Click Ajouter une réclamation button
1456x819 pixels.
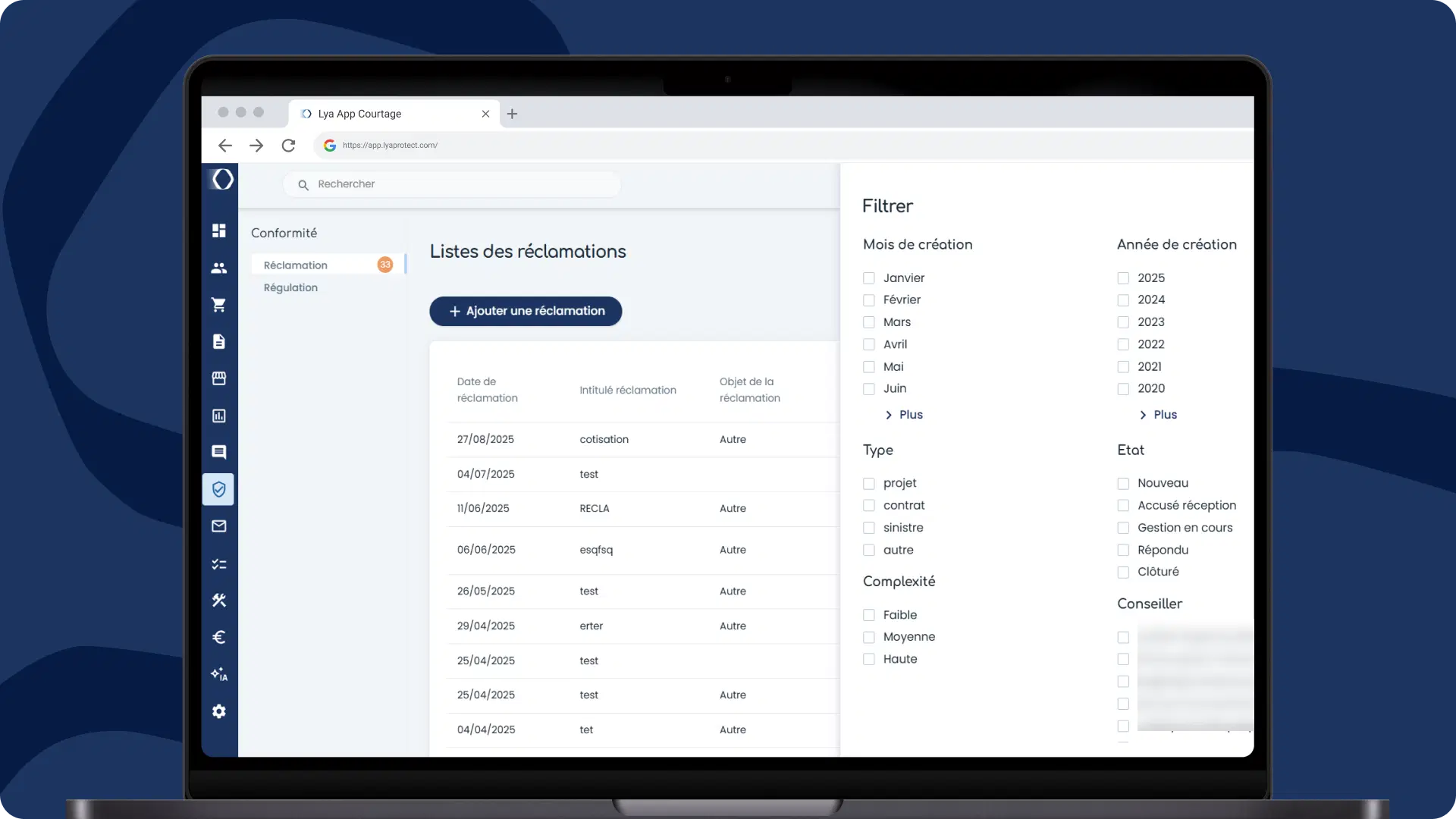click(x=526, y=311)
